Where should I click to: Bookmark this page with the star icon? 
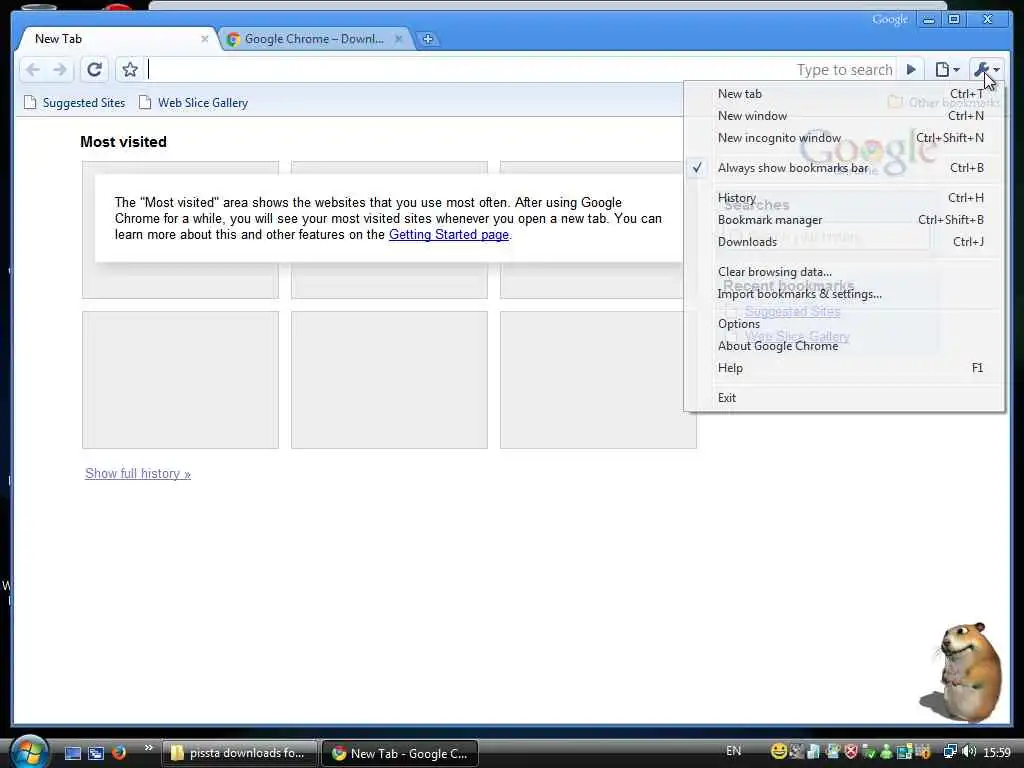tap(130, 69)
